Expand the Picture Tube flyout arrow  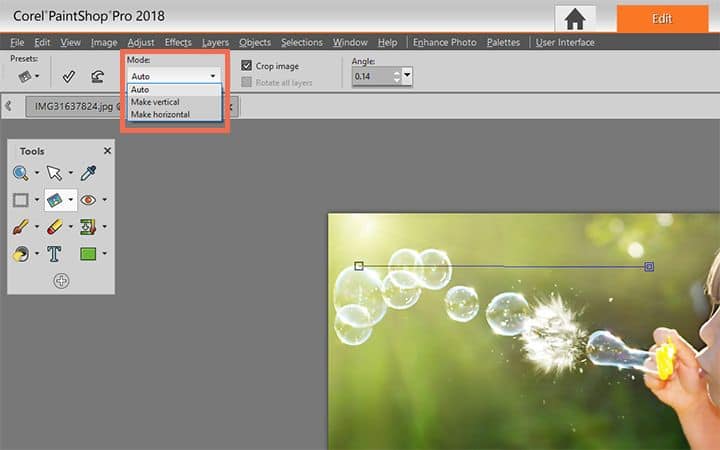[x=105, y=226]
